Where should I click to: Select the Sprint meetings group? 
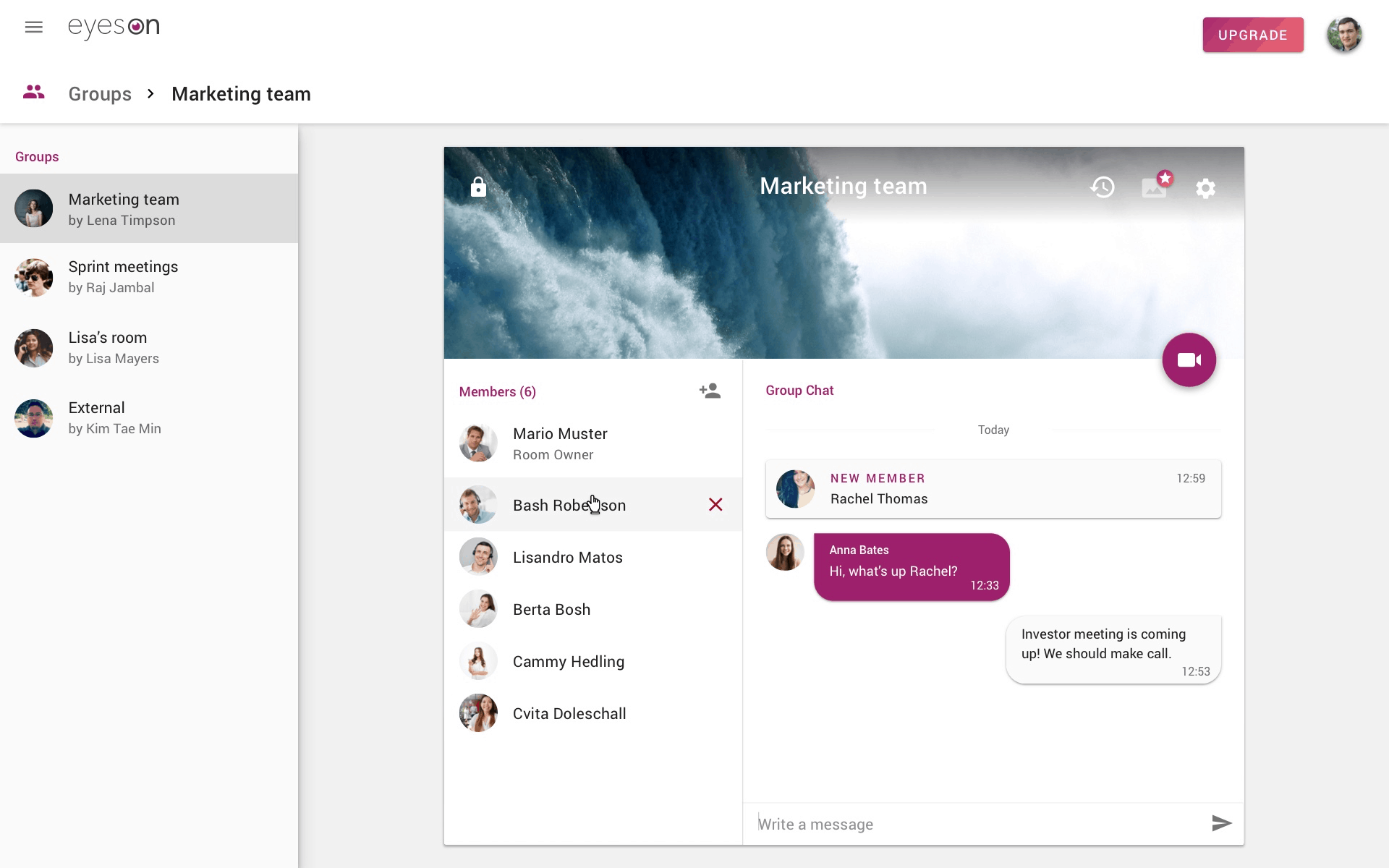[x=123, y=276]
